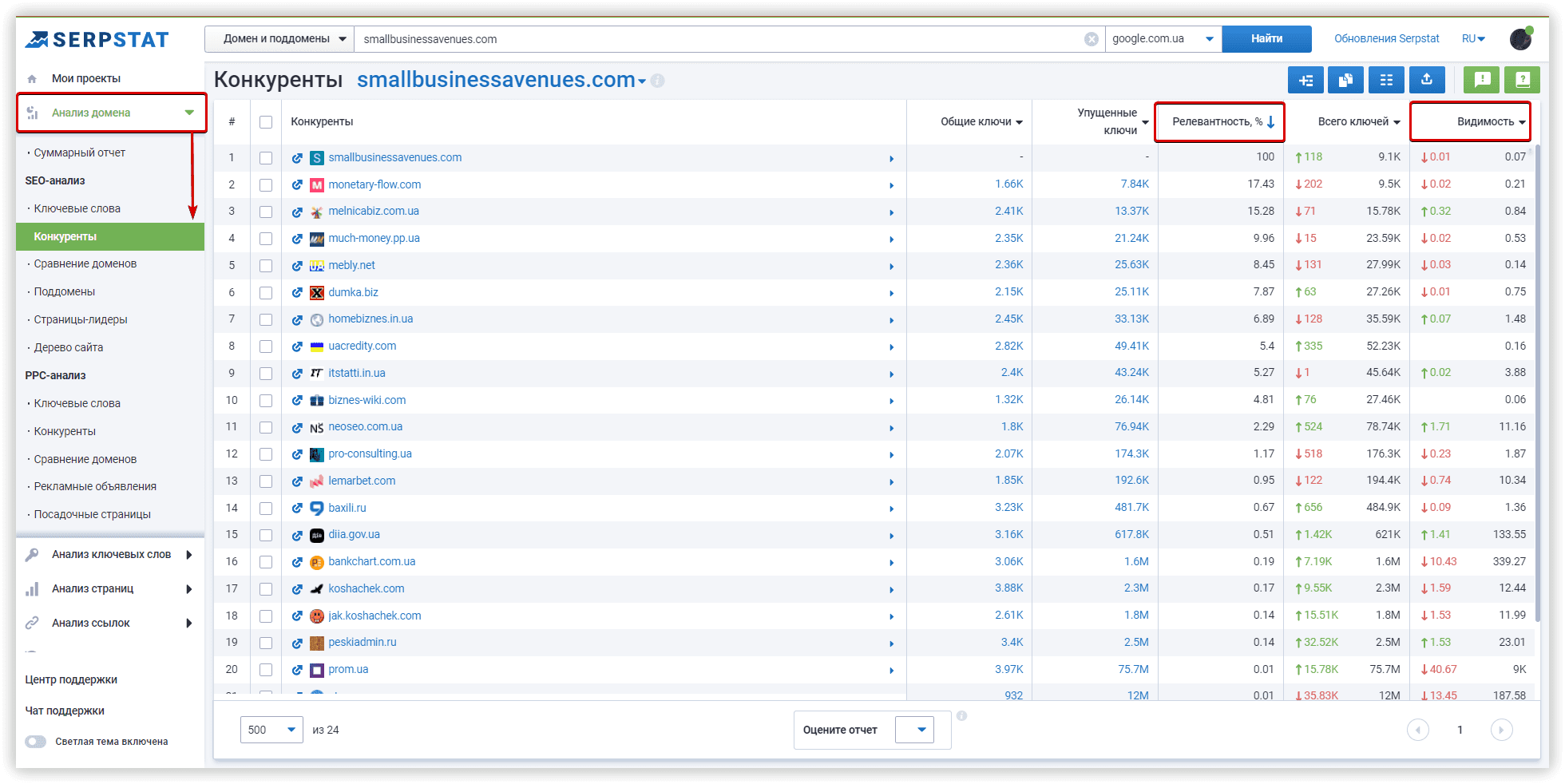Clear the domain search field

[x=1091, y=39]
